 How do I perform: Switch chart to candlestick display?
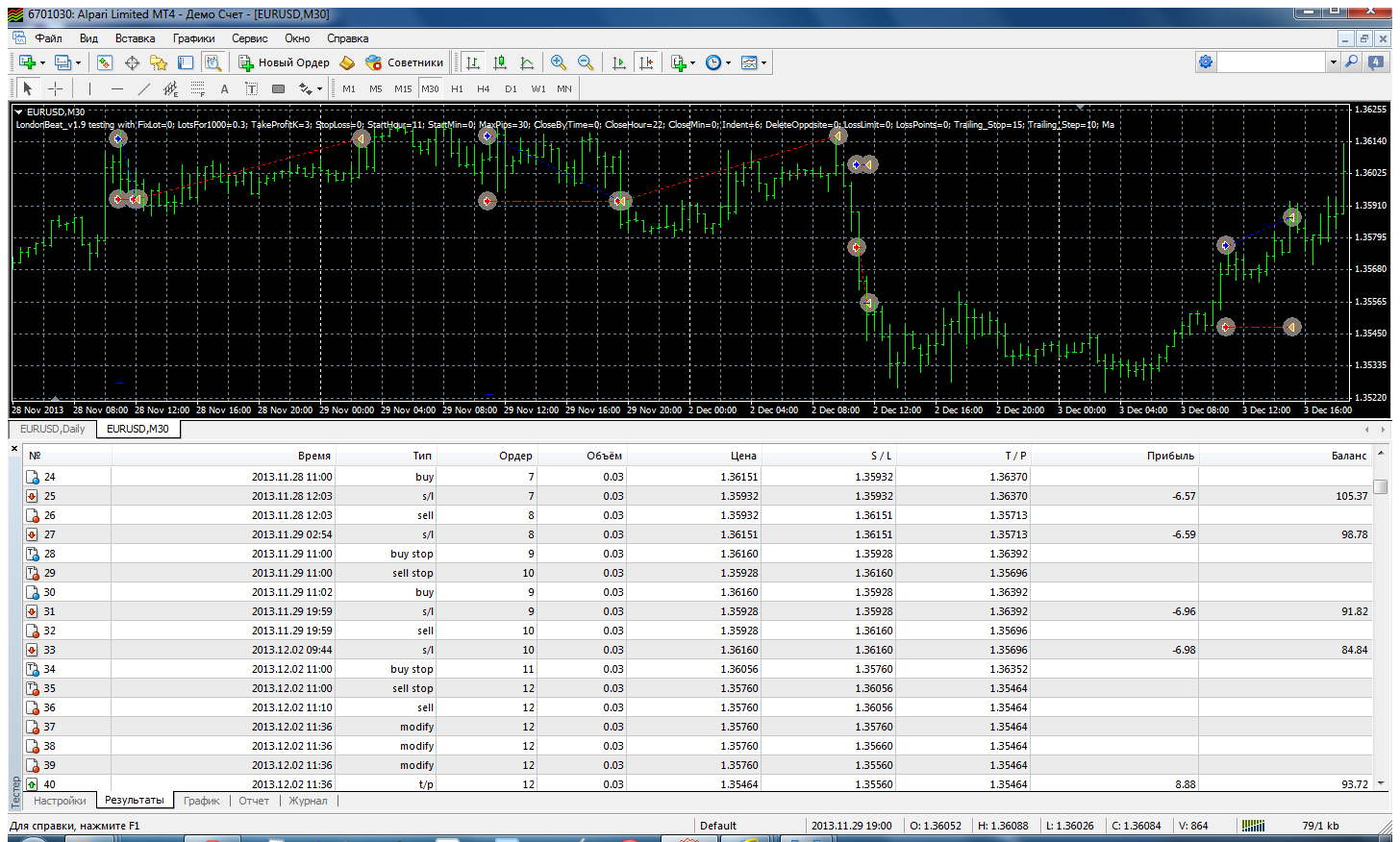click(500, 62)
